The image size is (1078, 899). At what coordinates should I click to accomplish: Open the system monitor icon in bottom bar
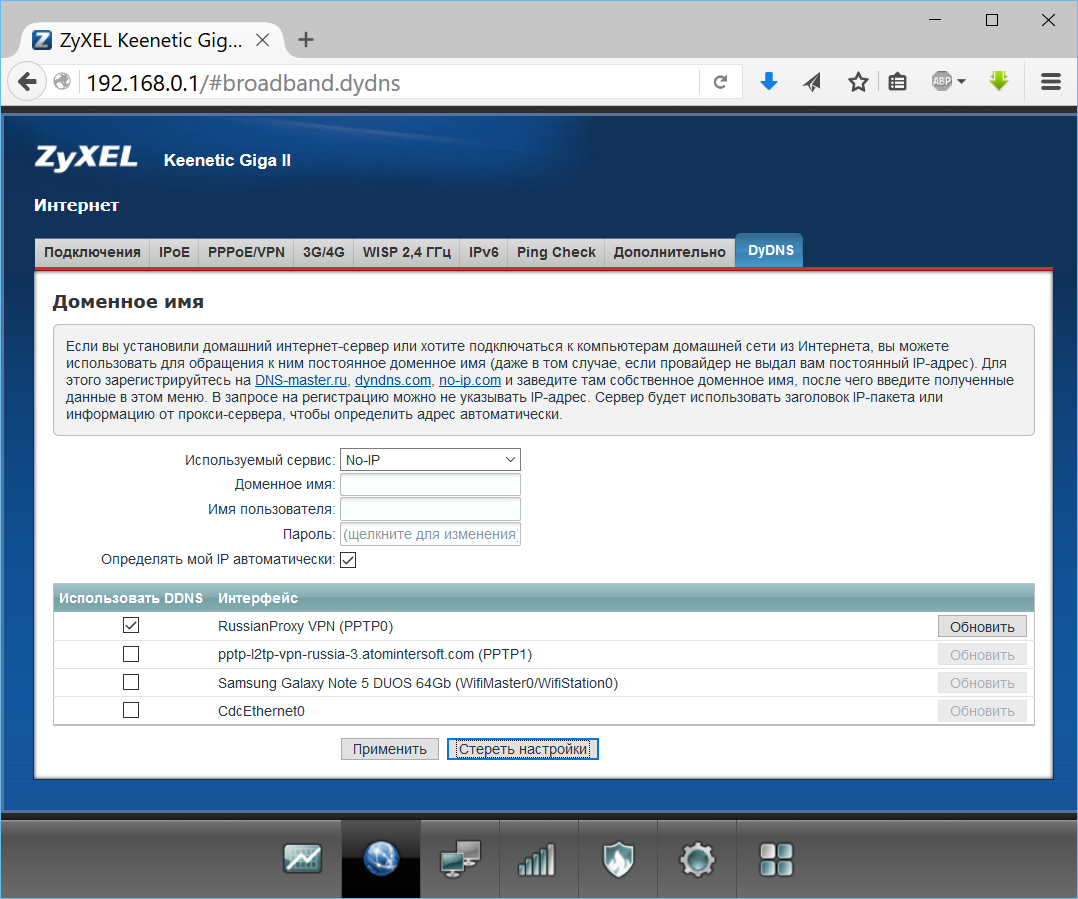click(302, 859)
